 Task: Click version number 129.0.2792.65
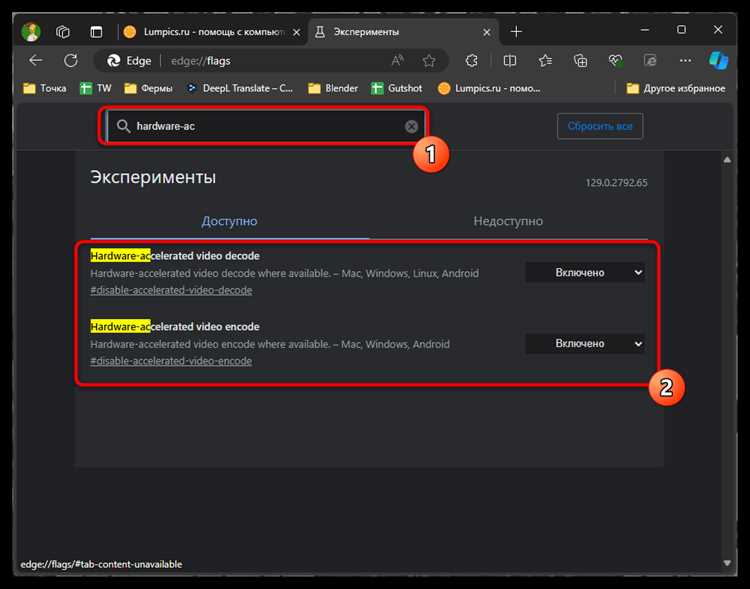click(617, 183)
